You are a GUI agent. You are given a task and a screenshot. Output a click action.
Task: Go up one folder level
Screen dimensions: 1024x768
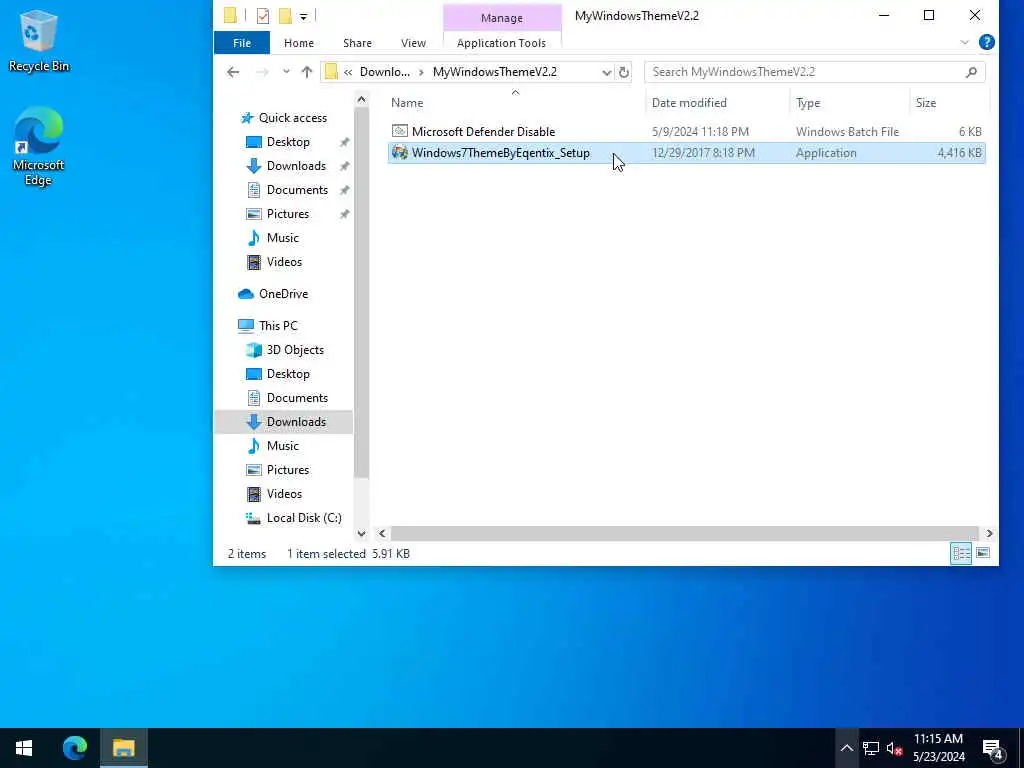[306, 72]
